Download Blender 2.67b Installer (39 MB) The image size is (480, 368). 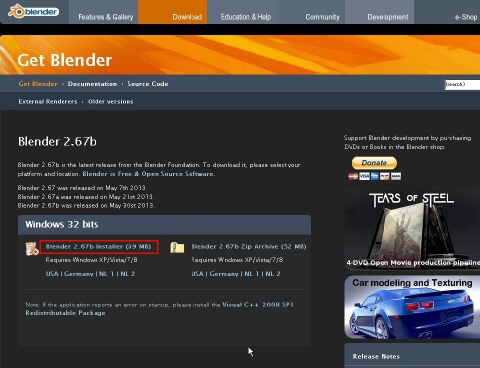(x=98, y=247)
